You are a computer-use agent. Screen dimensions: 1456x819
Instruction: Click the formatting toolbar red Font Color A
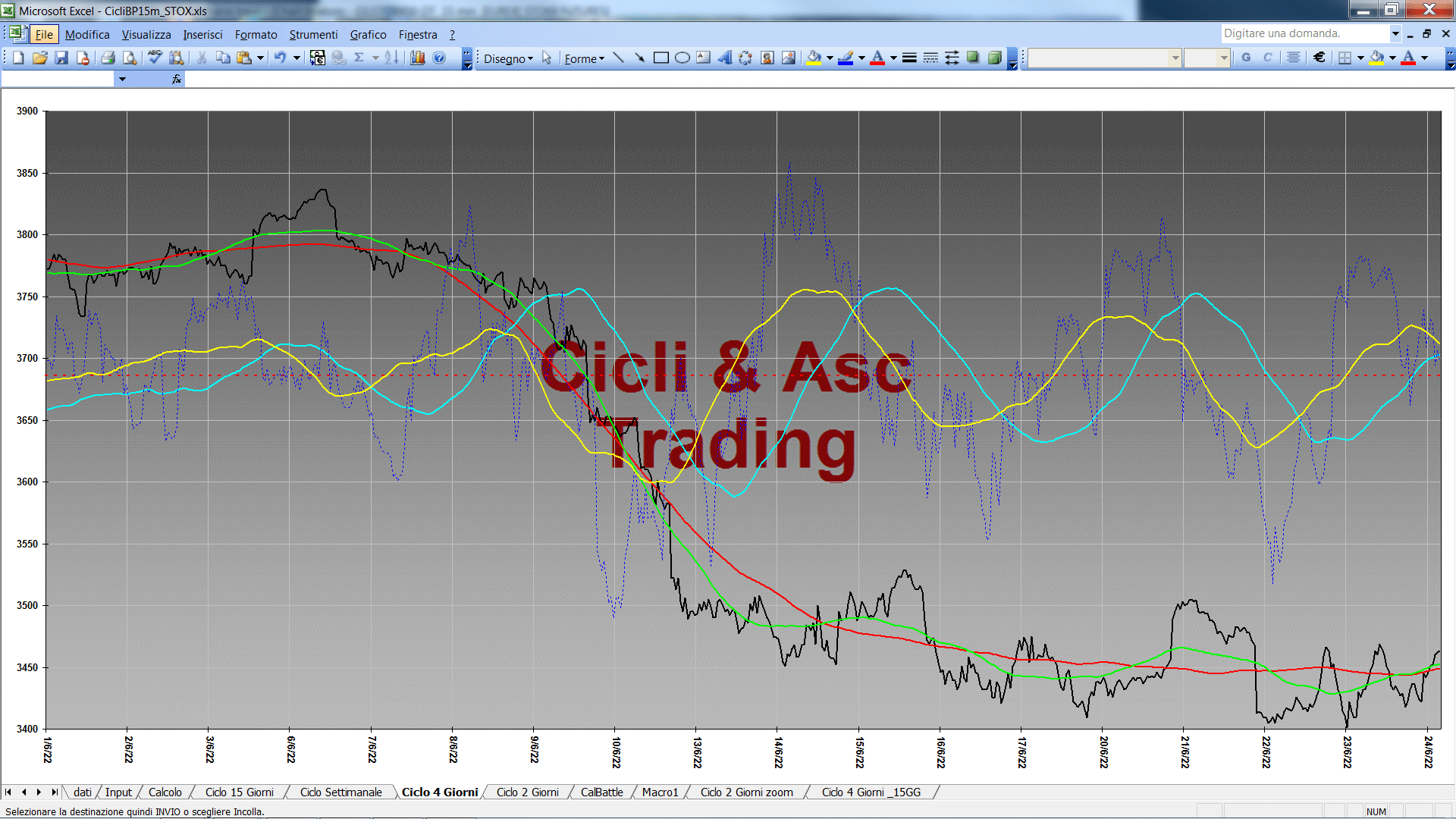(1408, 58)
